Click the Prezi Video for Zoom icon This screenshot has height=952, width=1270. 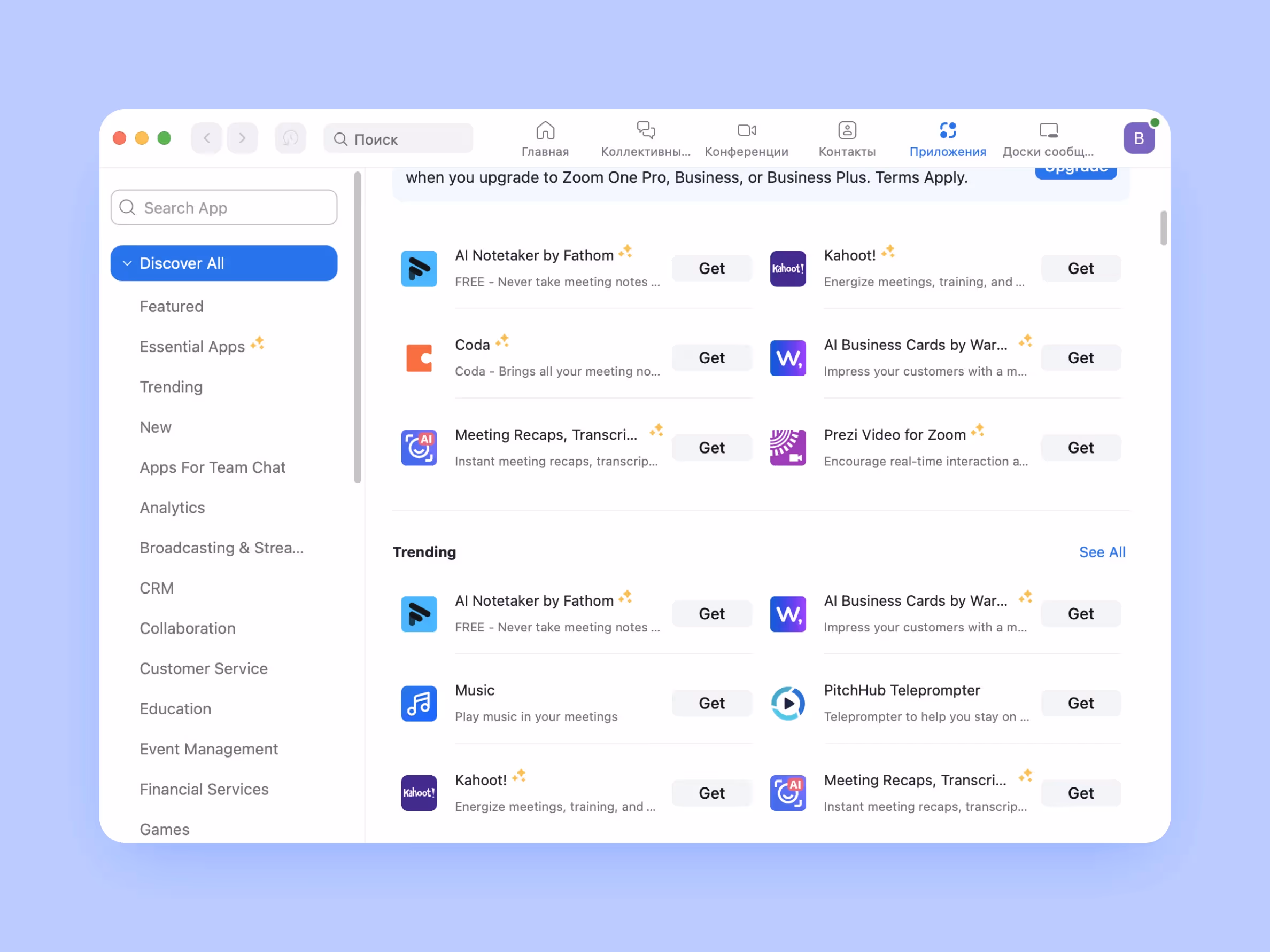(x=787, y=448)
